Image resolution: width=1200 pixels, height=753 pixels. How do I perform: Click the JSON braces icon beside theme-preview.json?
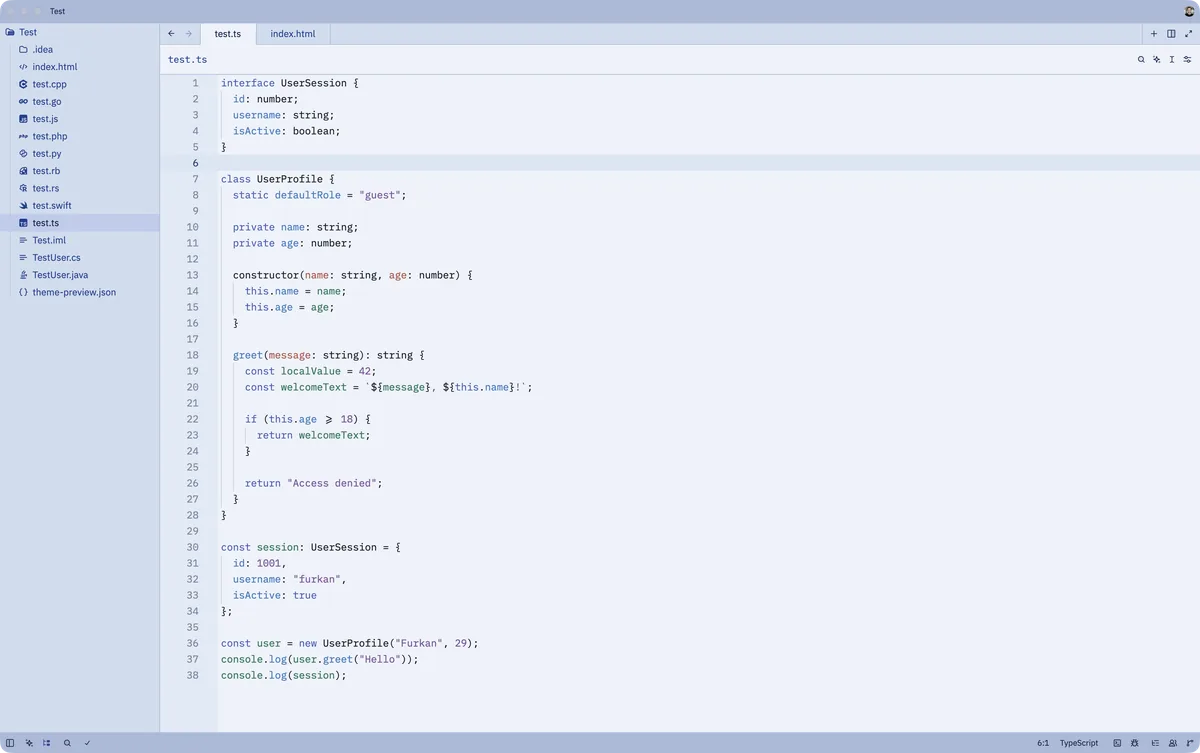tap(23, 292)
